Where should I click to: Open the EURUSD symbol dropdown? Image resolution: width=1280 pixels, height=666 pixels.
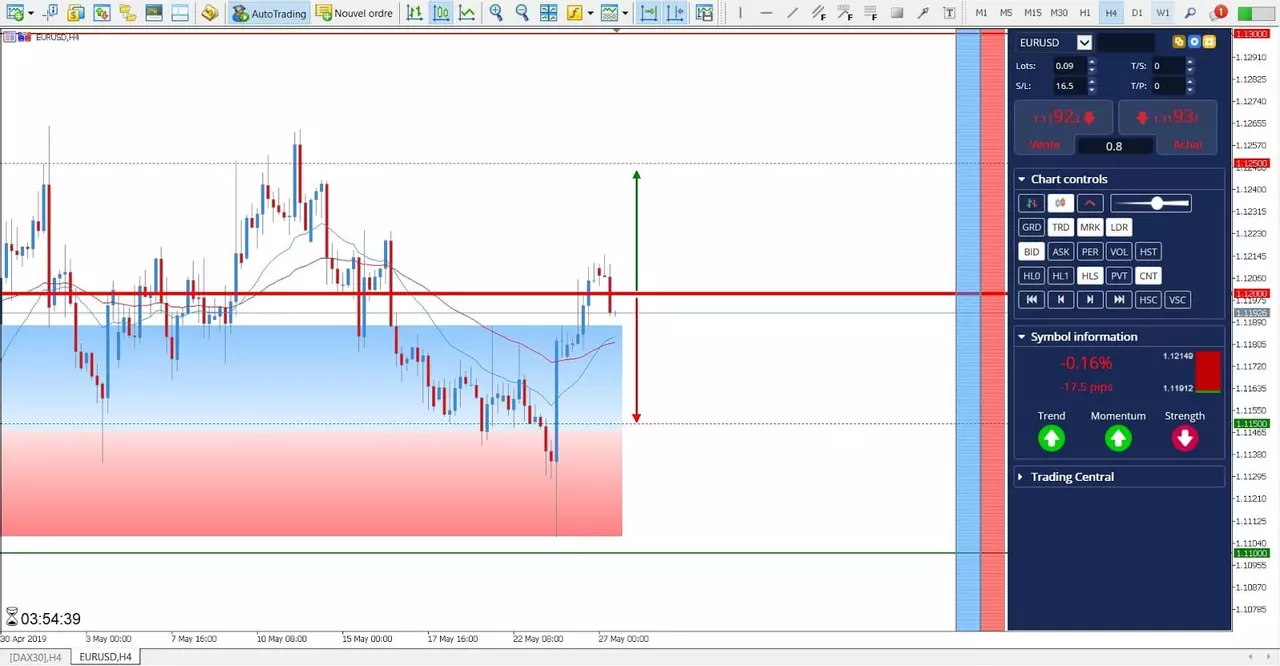pos(1084,42)
